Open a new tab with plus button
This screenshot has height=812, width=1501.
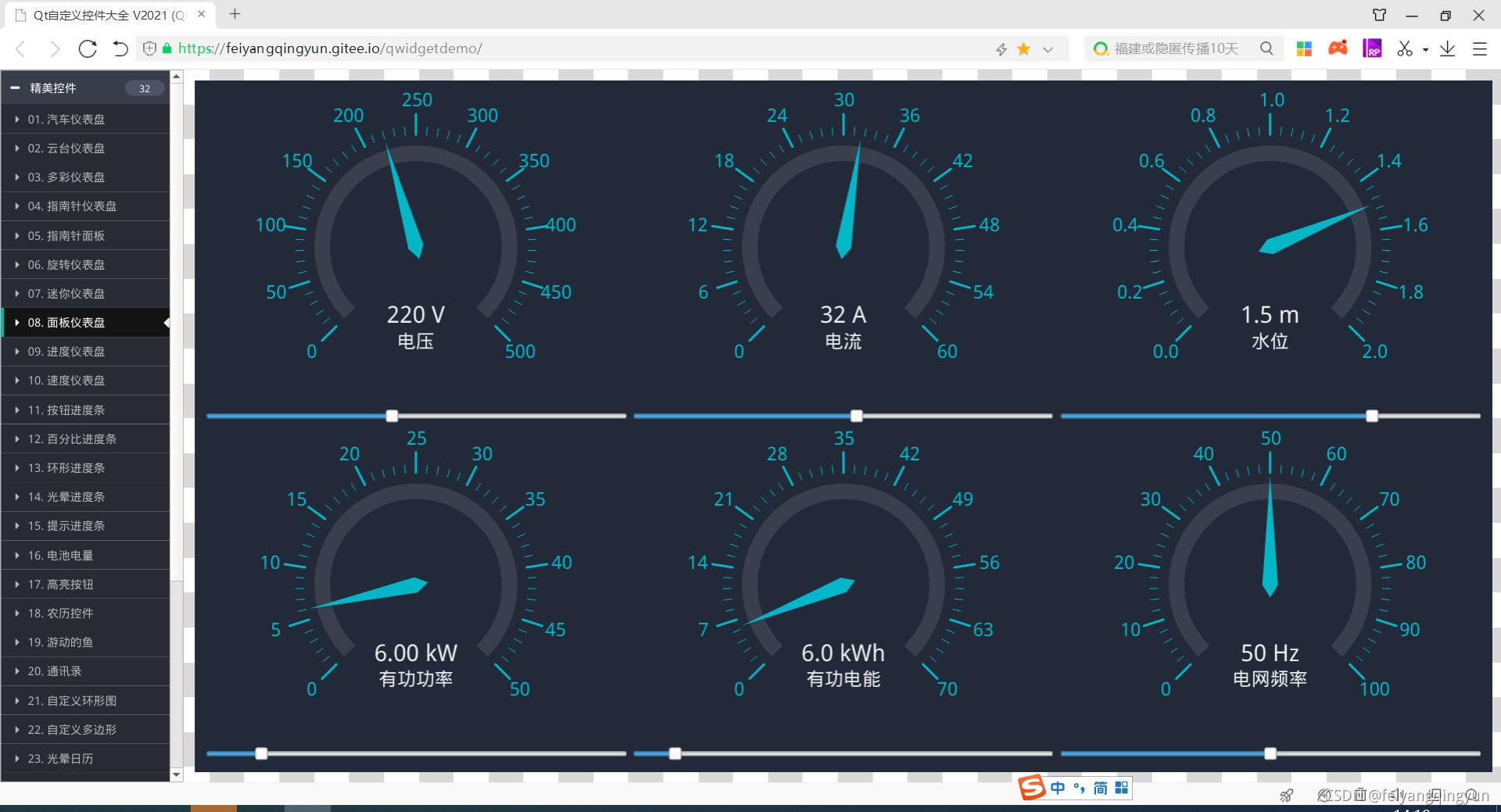(235, 13)
